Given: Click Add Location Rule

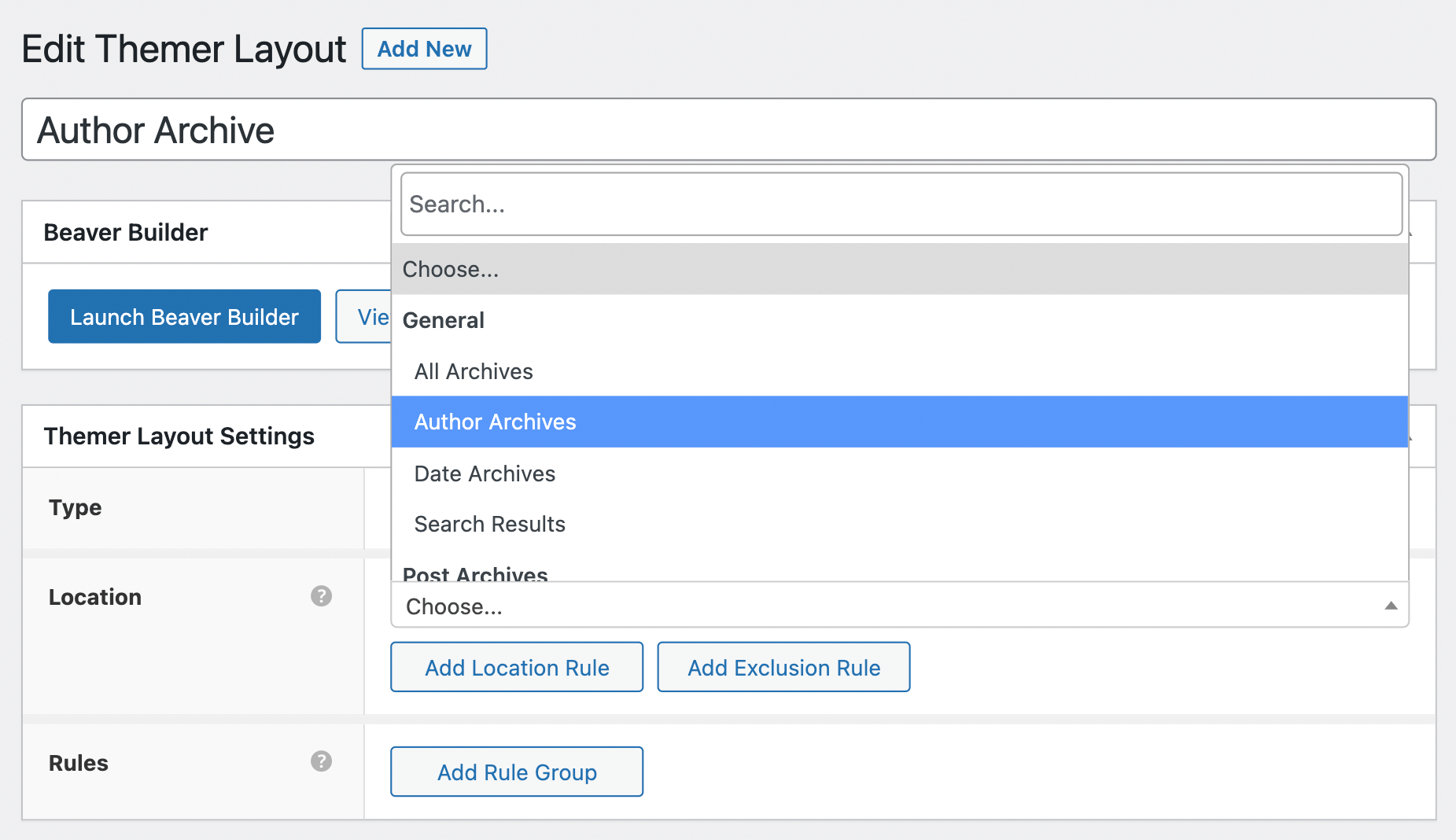Looking at the screenshot, I should (x=516, y=667).
